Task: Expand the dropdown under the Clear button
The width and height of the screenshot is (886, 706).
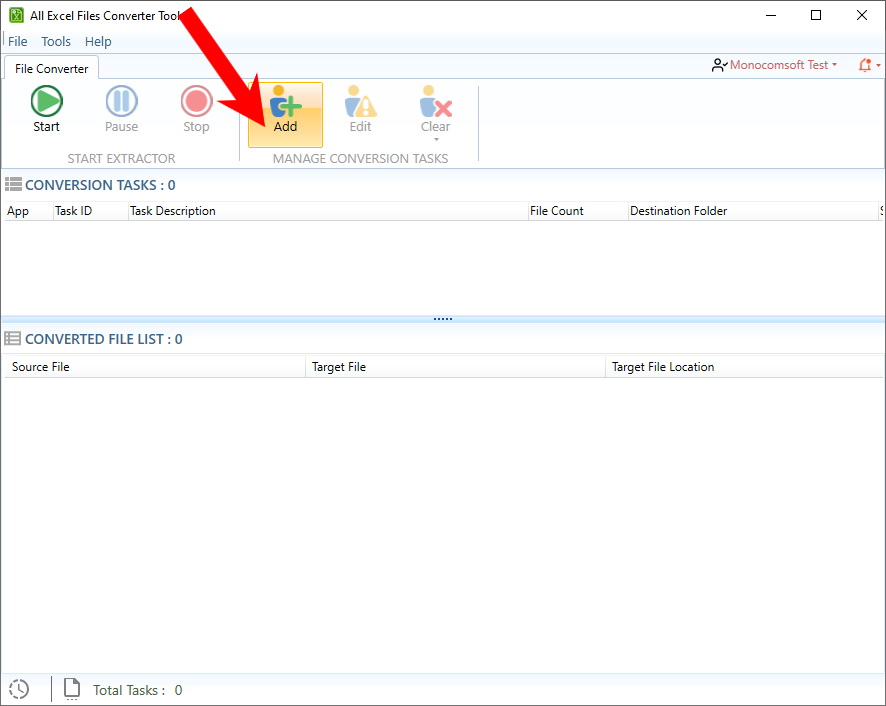Action: click(x=435, y=140)
